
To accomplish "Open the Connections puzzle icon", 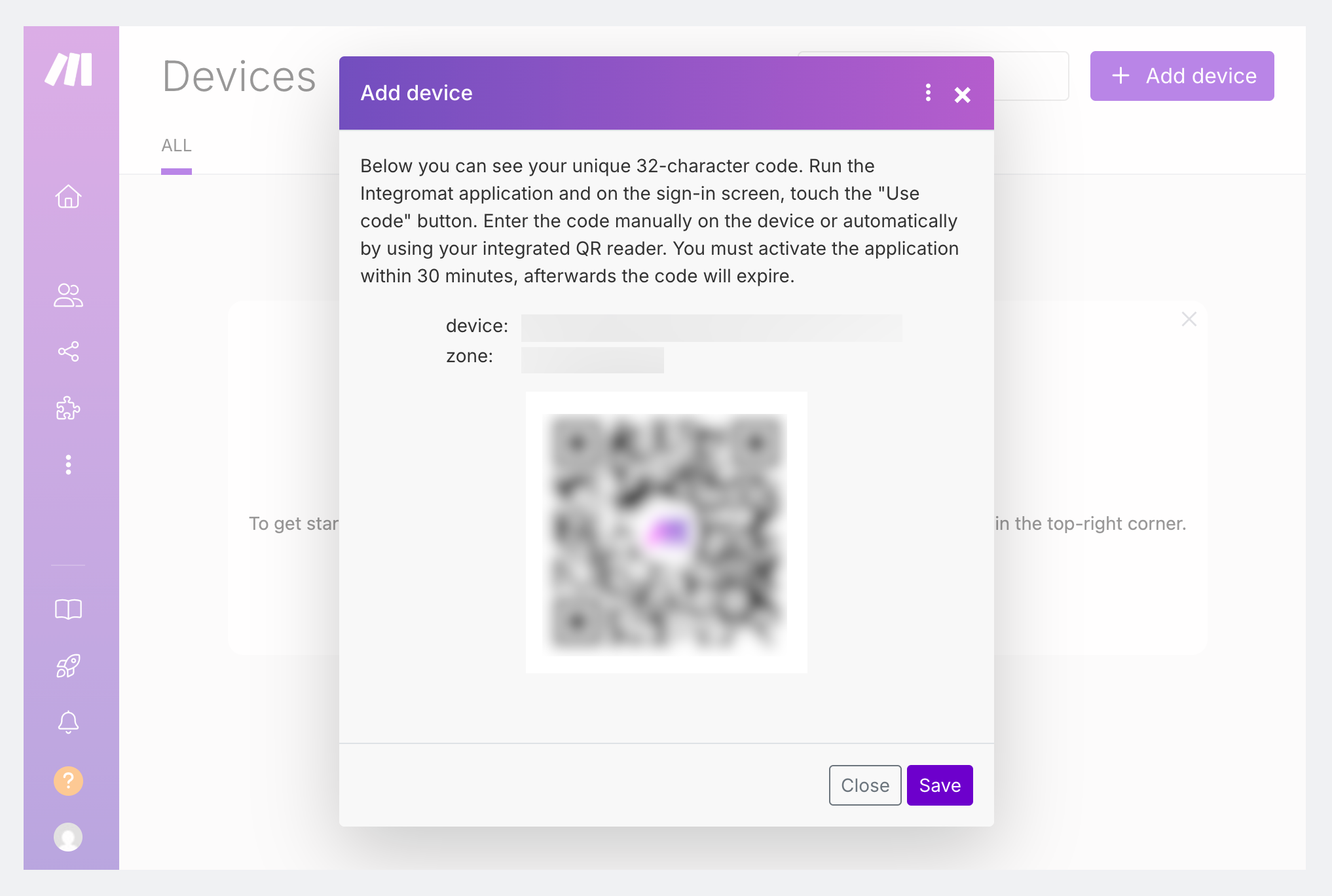I will pyautogui.click(x=68, y=408).
